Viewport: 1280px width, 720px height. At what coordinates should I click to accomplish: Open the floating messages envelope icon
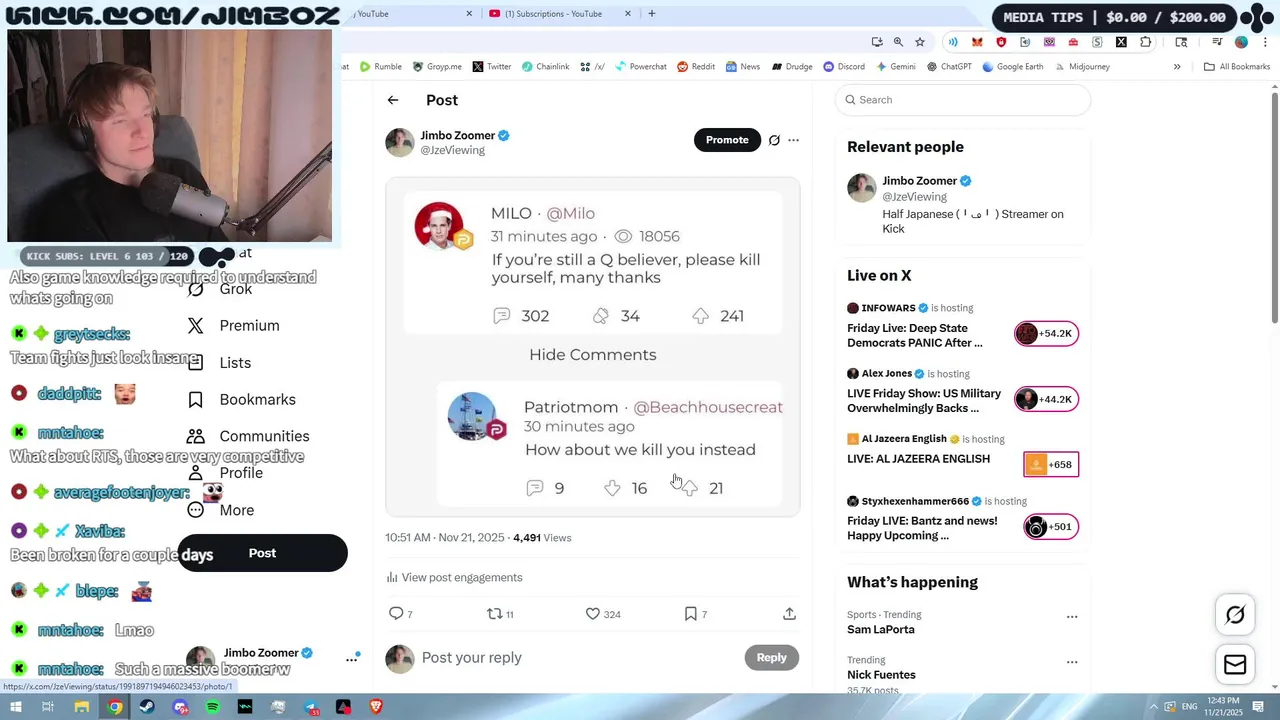click(x=1235, y=665)
